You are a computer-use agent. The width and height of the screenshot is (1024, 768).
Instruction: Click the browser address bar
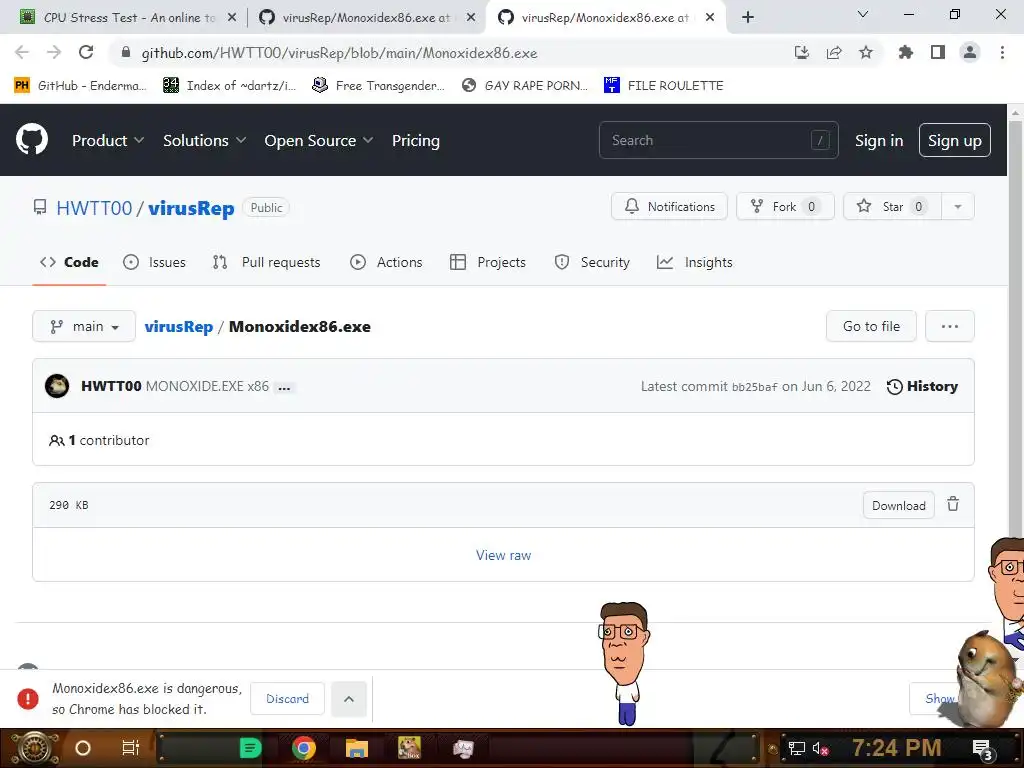point(451,53)
